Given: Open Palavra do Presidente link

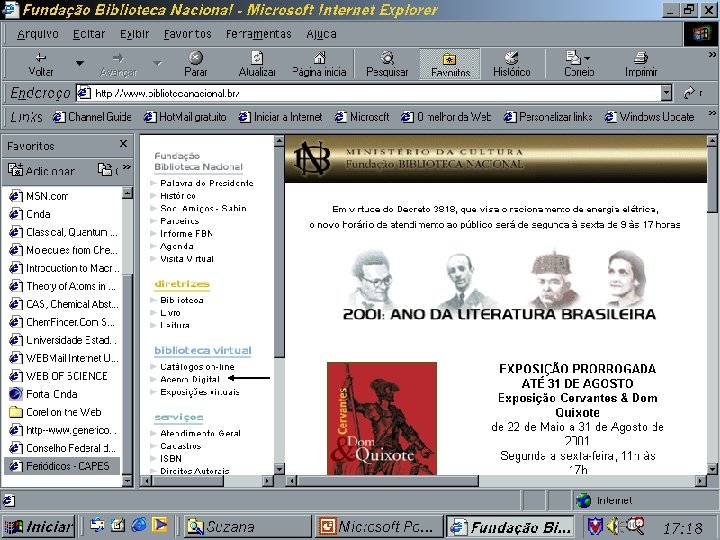Looking at the screenshot, I should [207, 183].
